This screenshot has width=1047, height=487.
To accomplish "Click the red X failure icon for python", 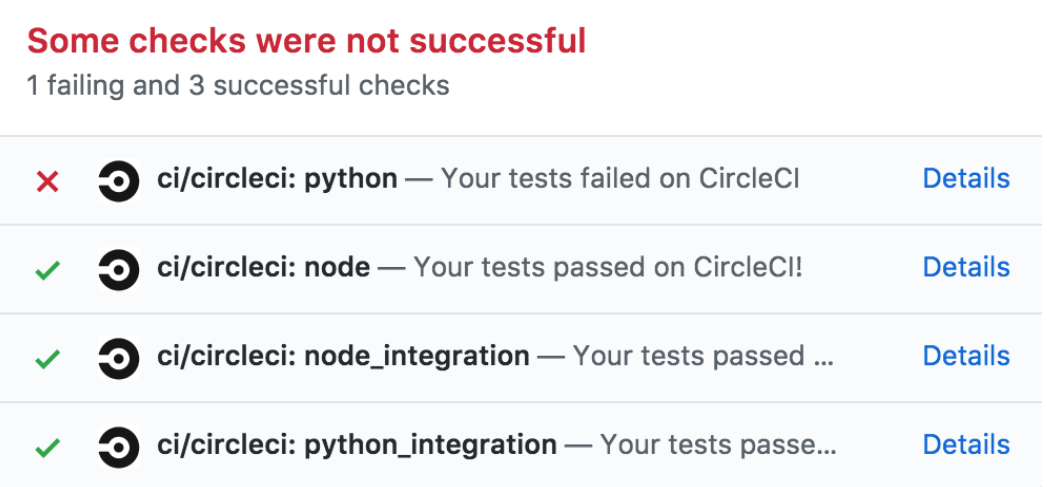I will 47,181.
